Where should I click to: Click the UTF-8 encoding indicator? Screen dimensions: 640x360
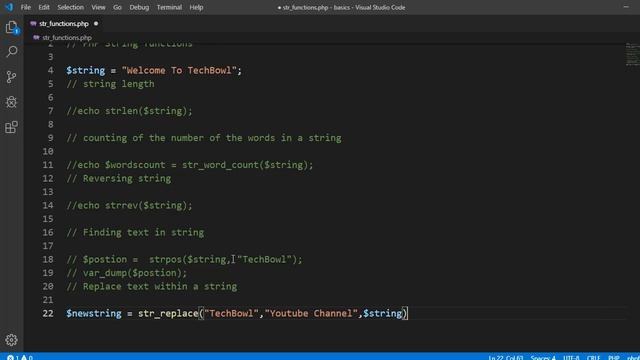tap(571, 357)
